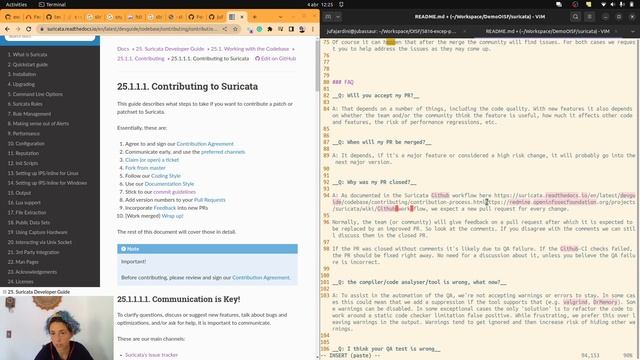The height and width of the screenshot is (360, 640).
Task: Open the Pull Requests link
Action: coord(210,200)
